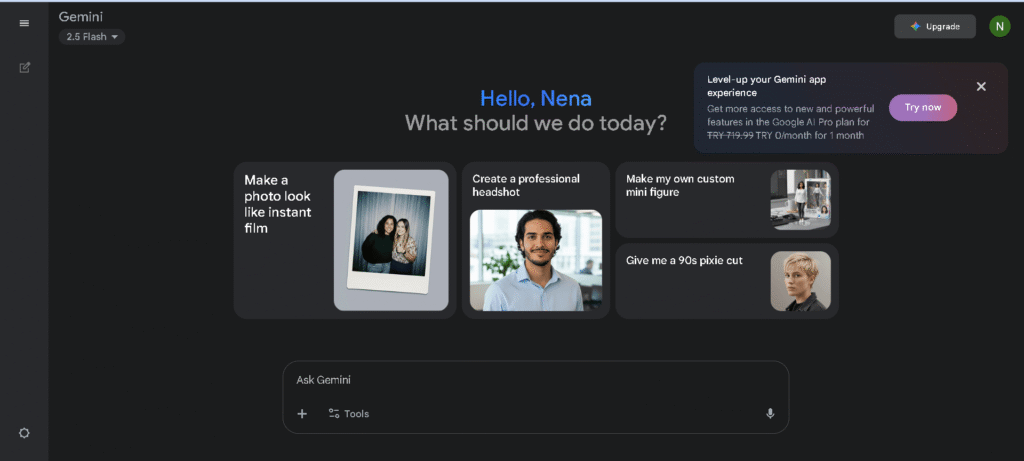
Task: Expand the 2.5 Flash model dropdown
Action: point(92,37)
